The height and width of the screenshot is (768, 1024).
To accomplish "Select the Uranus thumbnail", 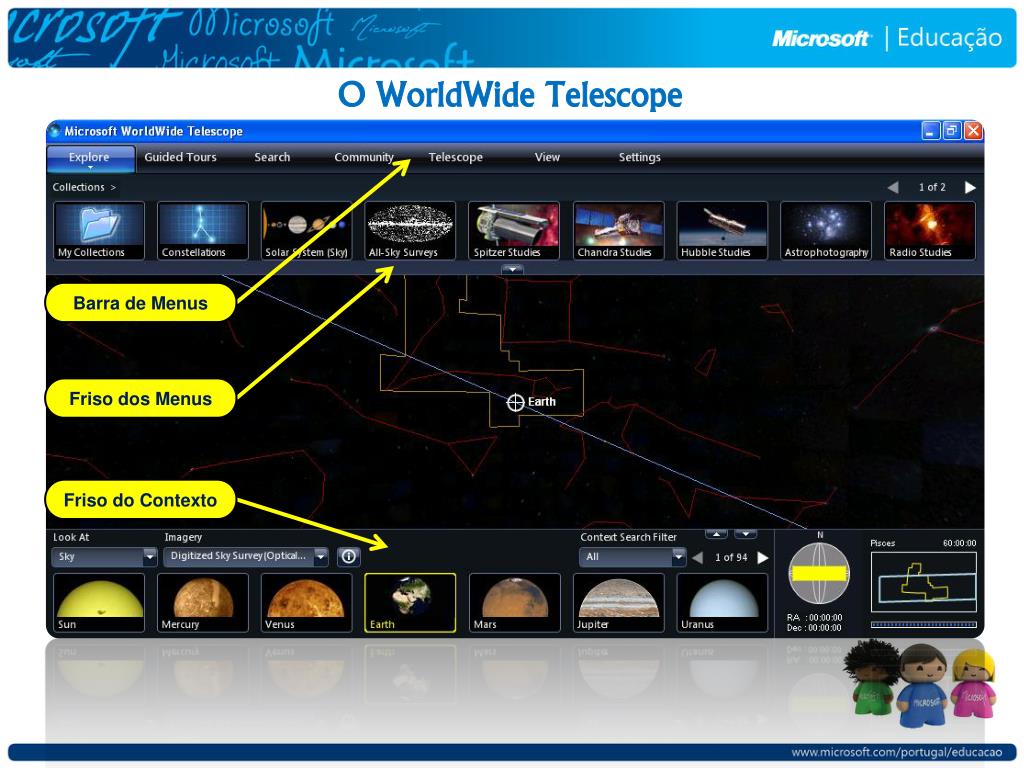I will pos(722,603).
